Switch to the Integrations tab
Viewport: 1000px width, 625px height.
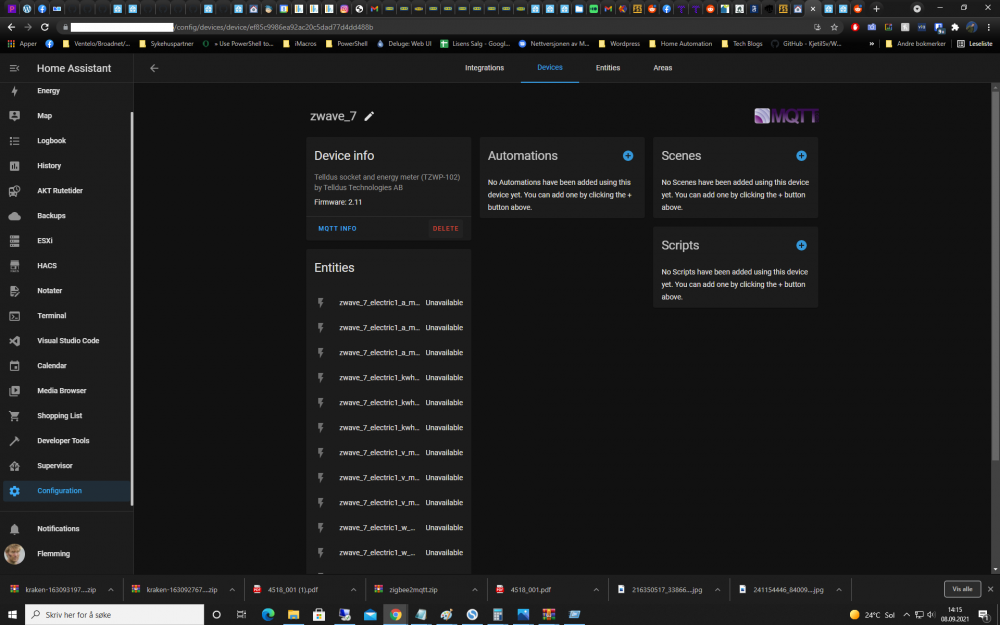[x=484, y=68]
